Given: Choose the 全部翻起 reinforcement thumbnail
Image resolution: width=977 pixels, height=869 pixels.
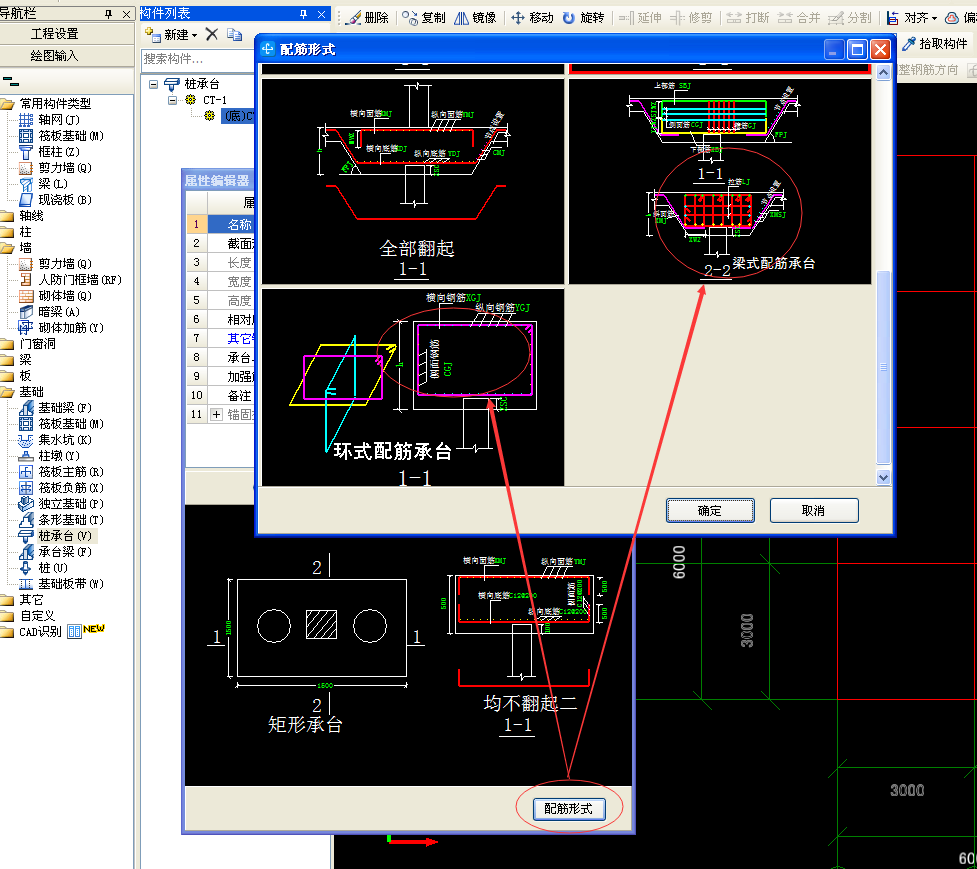Looking at the screenshot, I should tap(413, 181).
